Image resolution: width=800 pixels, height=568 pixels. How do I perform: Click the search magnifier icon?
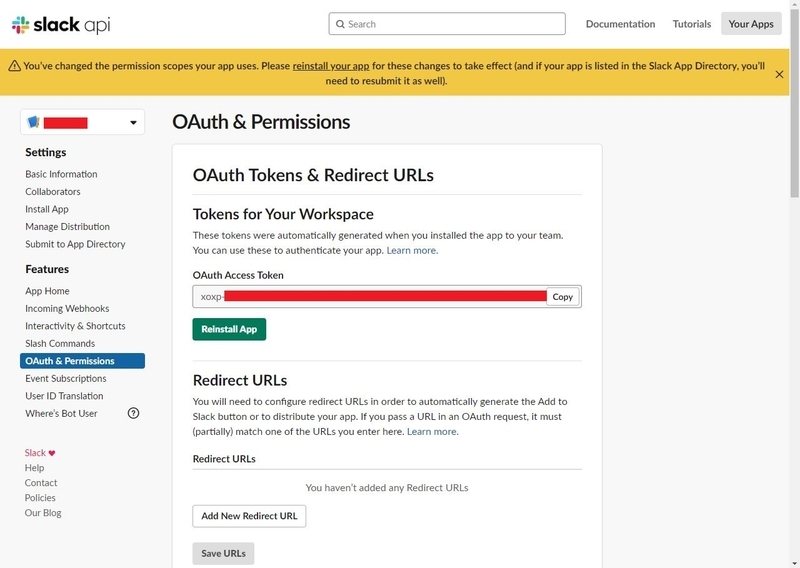tap(341, 24)
